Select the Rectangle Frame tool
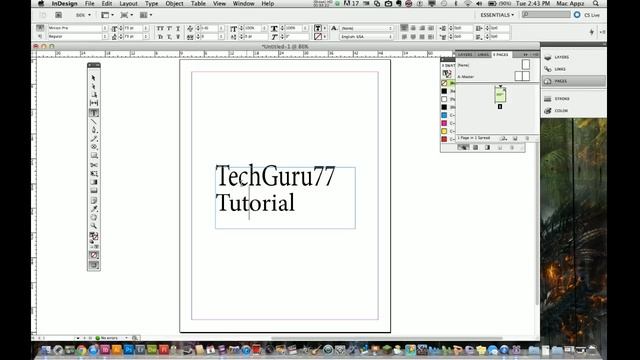Image resolution: width=640 pixels, height=360 pixels. (x=93, y=147)
